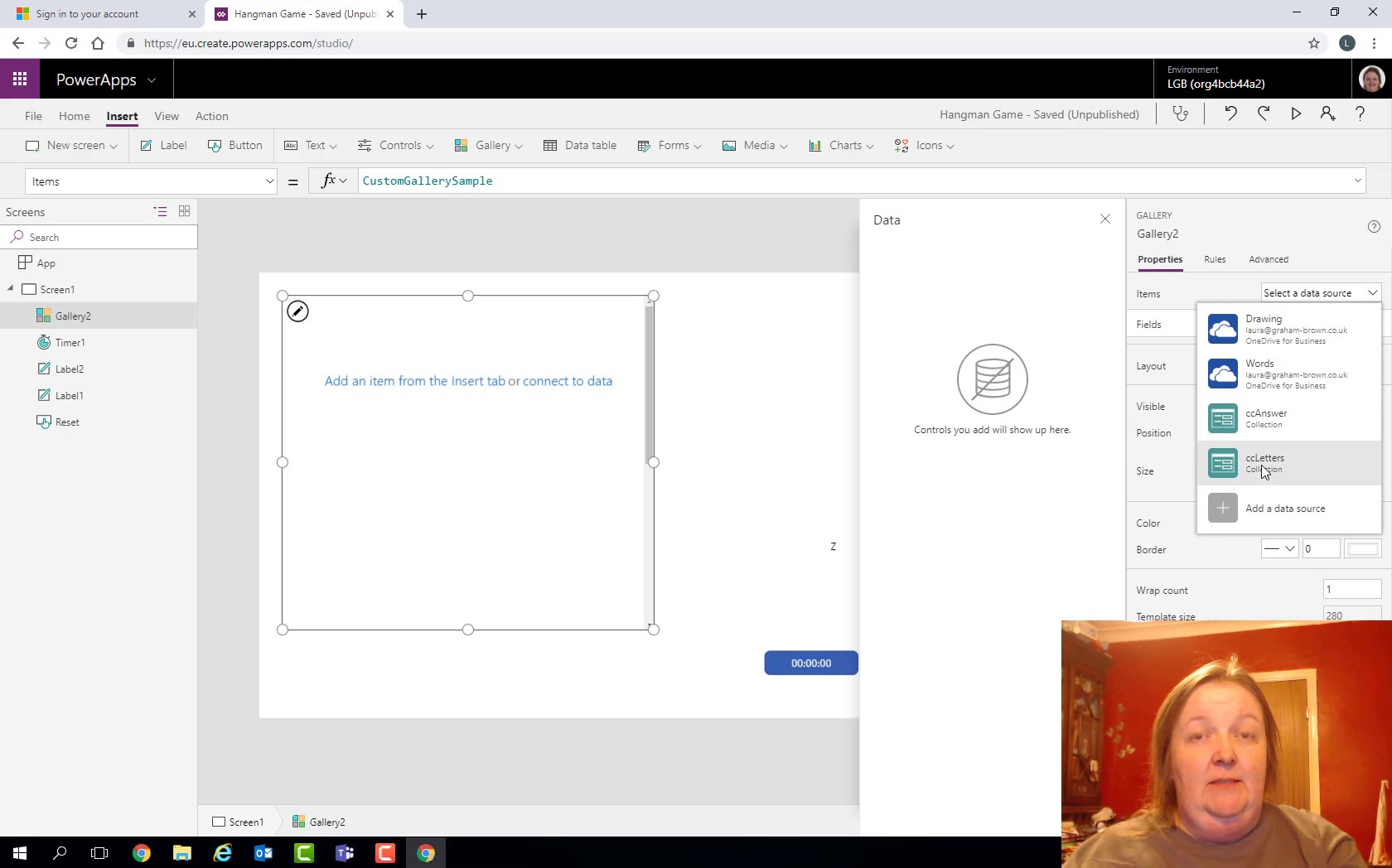This screenshot has width=1392, height=868.
Task: Go to browser home page
Action: (98, 43)
